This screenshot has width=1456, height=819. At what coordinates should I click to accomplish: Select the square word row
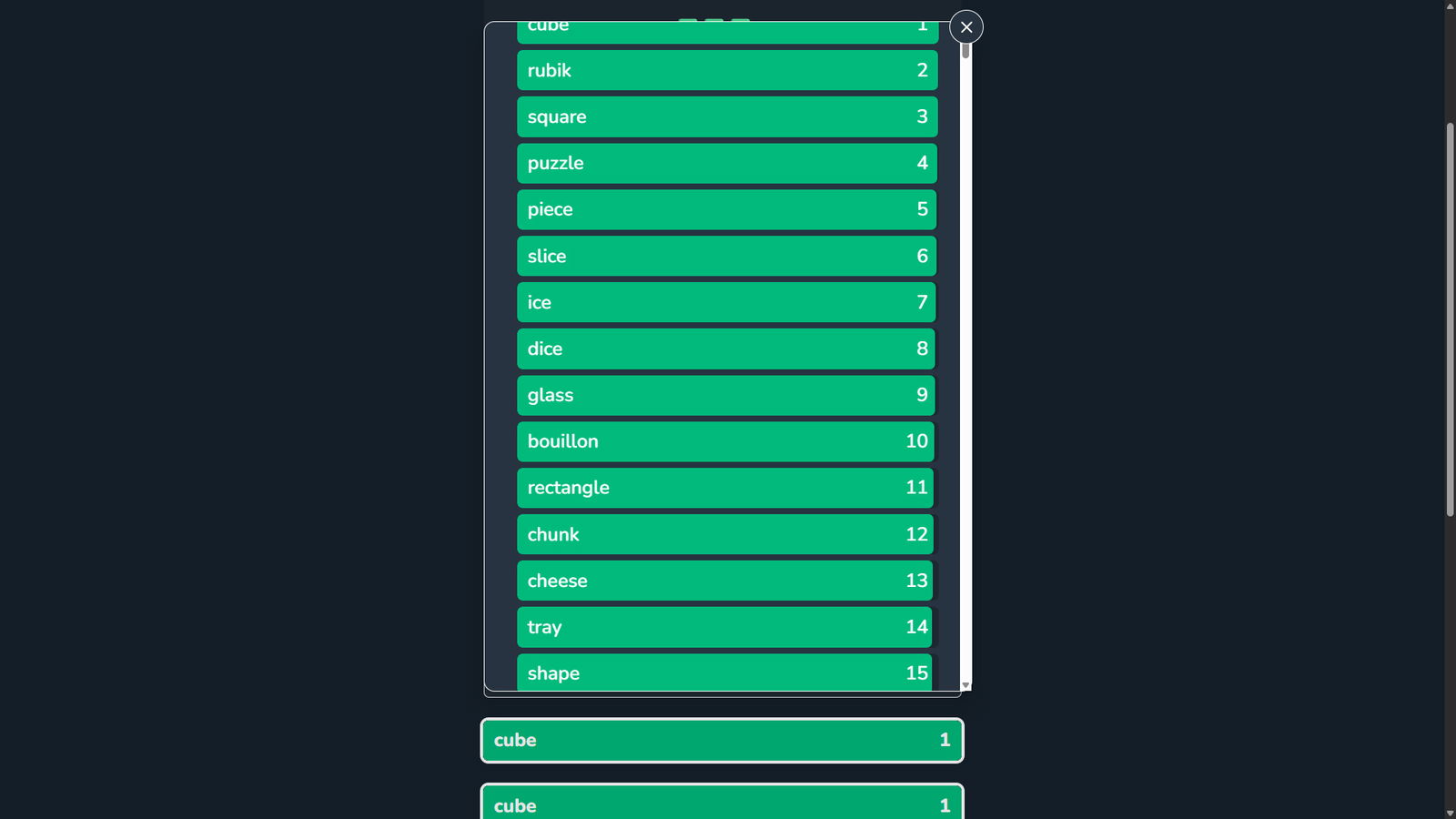click(727, 116)
